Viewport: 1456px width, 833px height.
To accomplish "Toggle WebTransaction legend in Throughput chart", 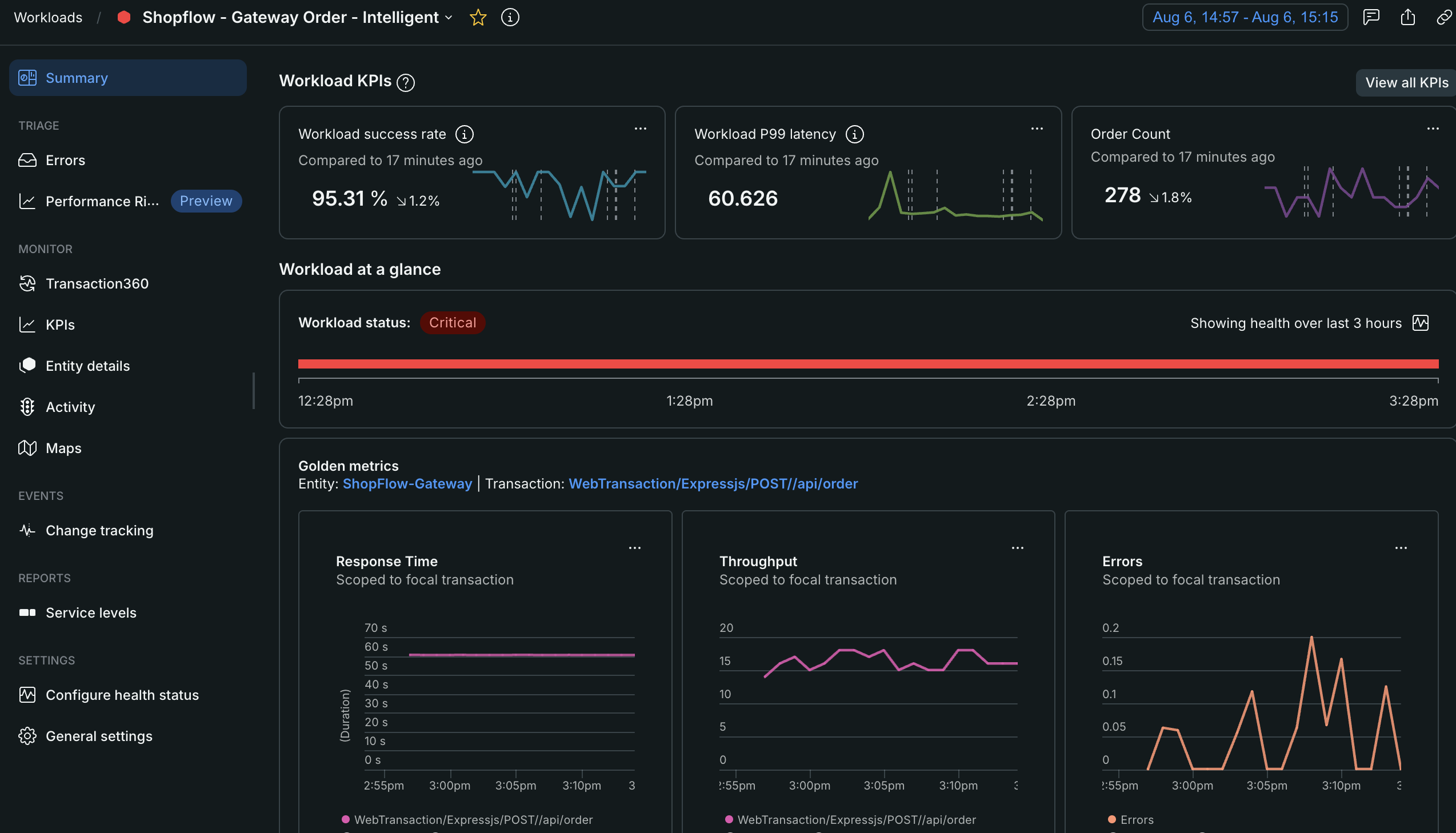I will [x=850, y=820].
